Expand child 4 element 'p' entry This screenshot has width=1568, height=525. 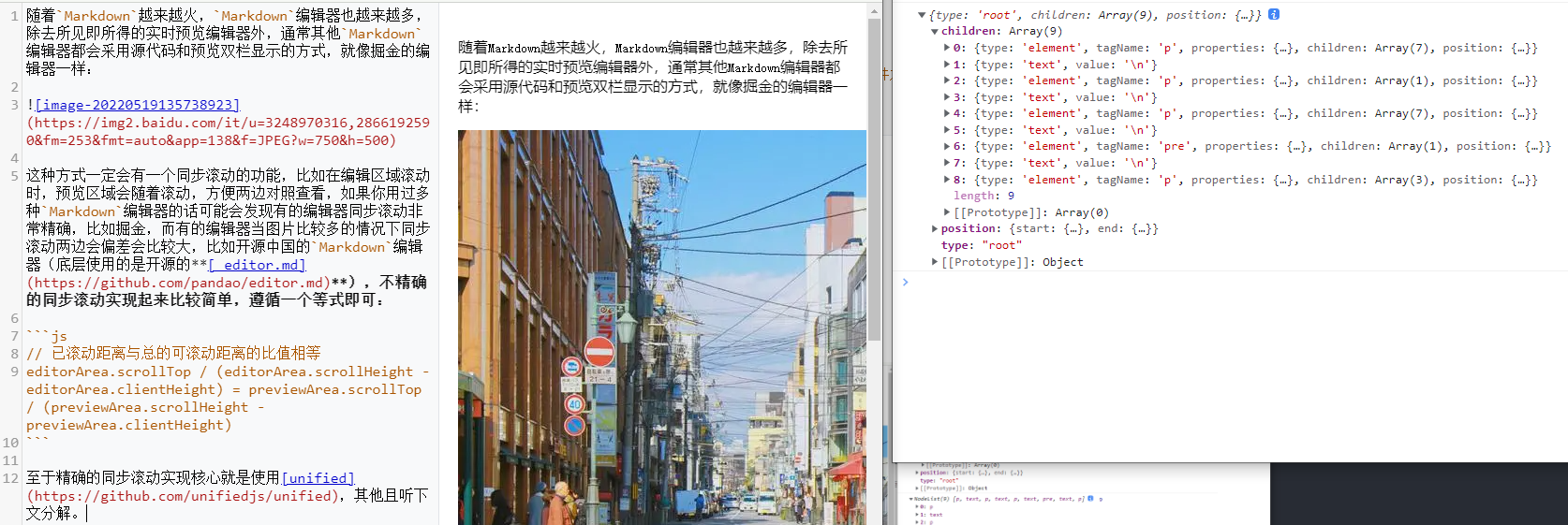[x=947, y=113]
